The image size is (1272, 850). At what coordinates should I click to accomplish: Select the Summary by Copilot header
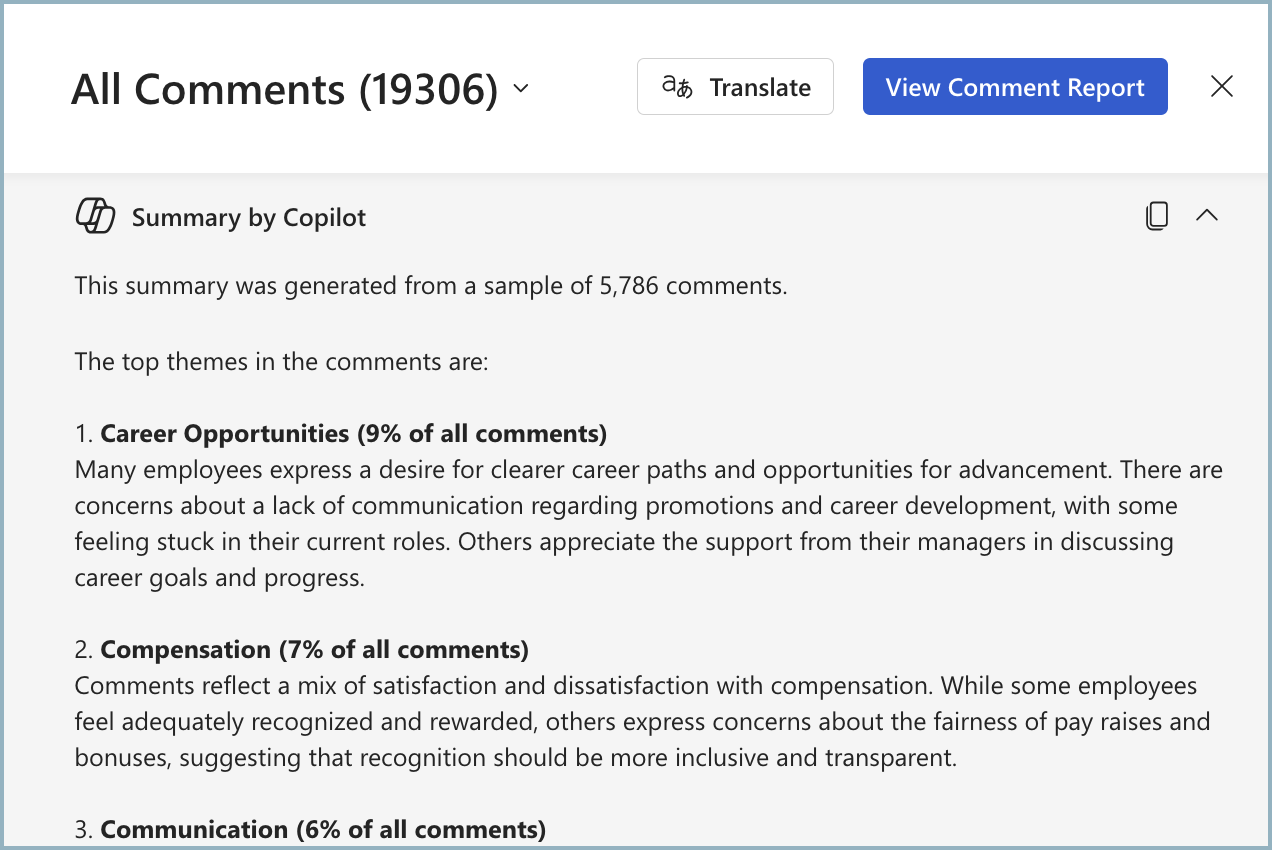248,216
